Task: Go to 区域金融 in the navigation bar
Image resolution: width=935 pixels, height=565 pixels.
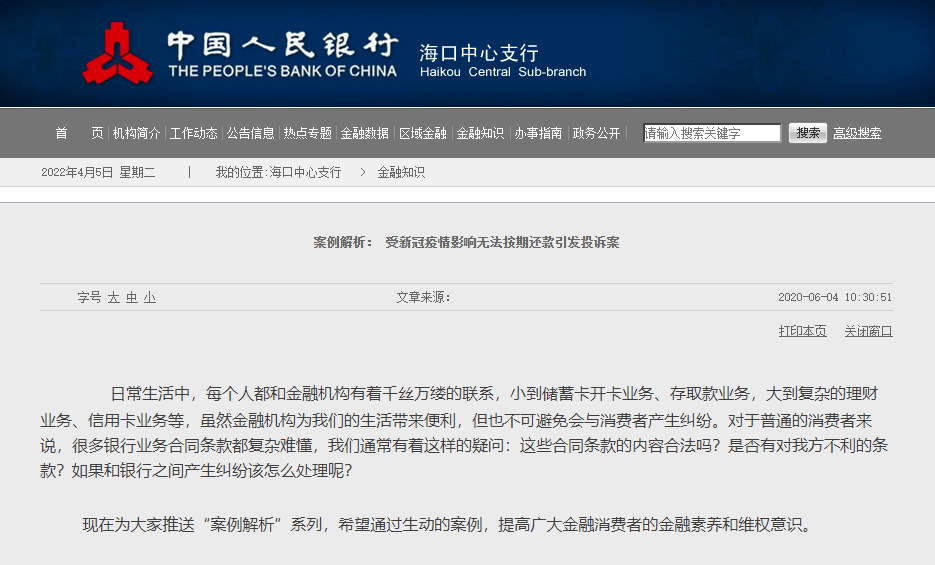Action: [423, 133]
